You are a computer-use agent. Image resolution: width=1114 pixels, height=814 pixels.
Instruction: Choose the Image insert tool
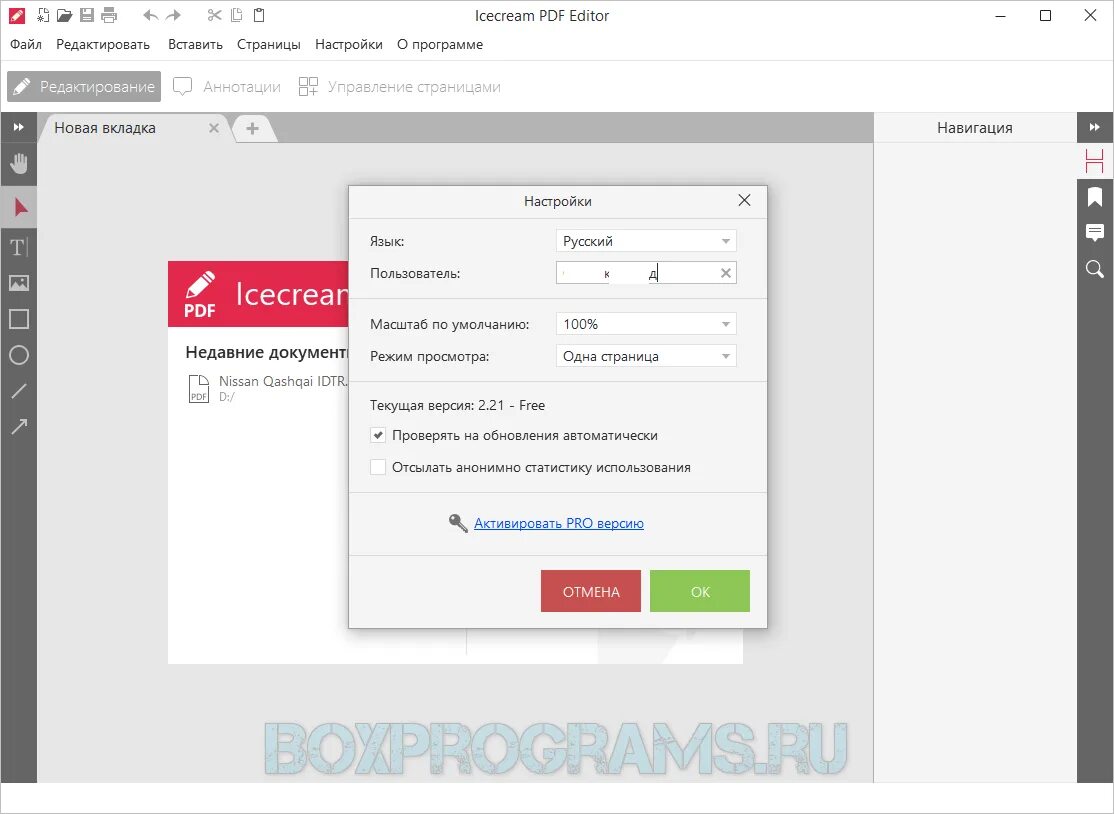[x=19, y=283]
